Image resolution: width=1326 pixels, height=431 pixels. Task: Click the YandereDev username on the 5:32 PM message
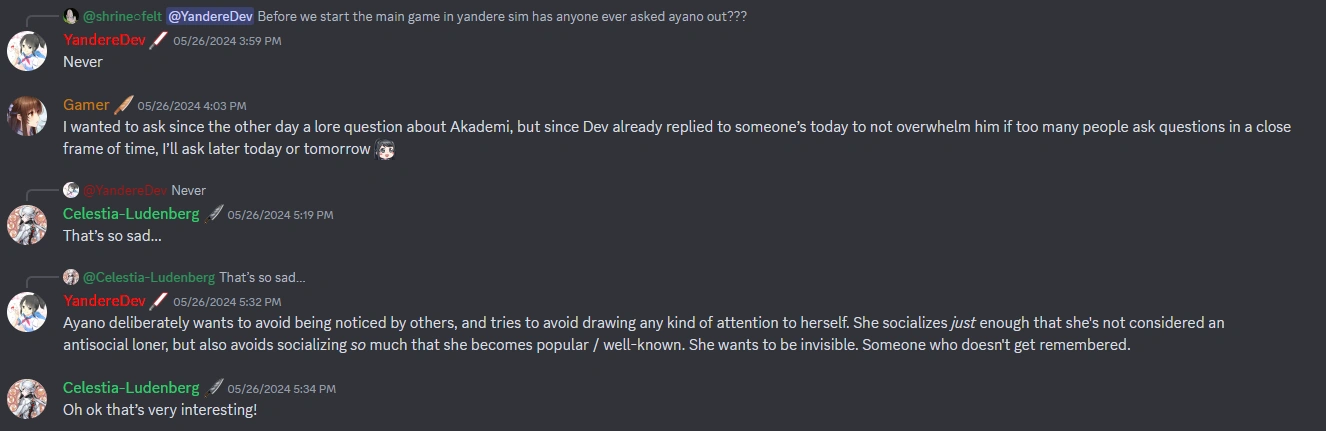(104, 301)
